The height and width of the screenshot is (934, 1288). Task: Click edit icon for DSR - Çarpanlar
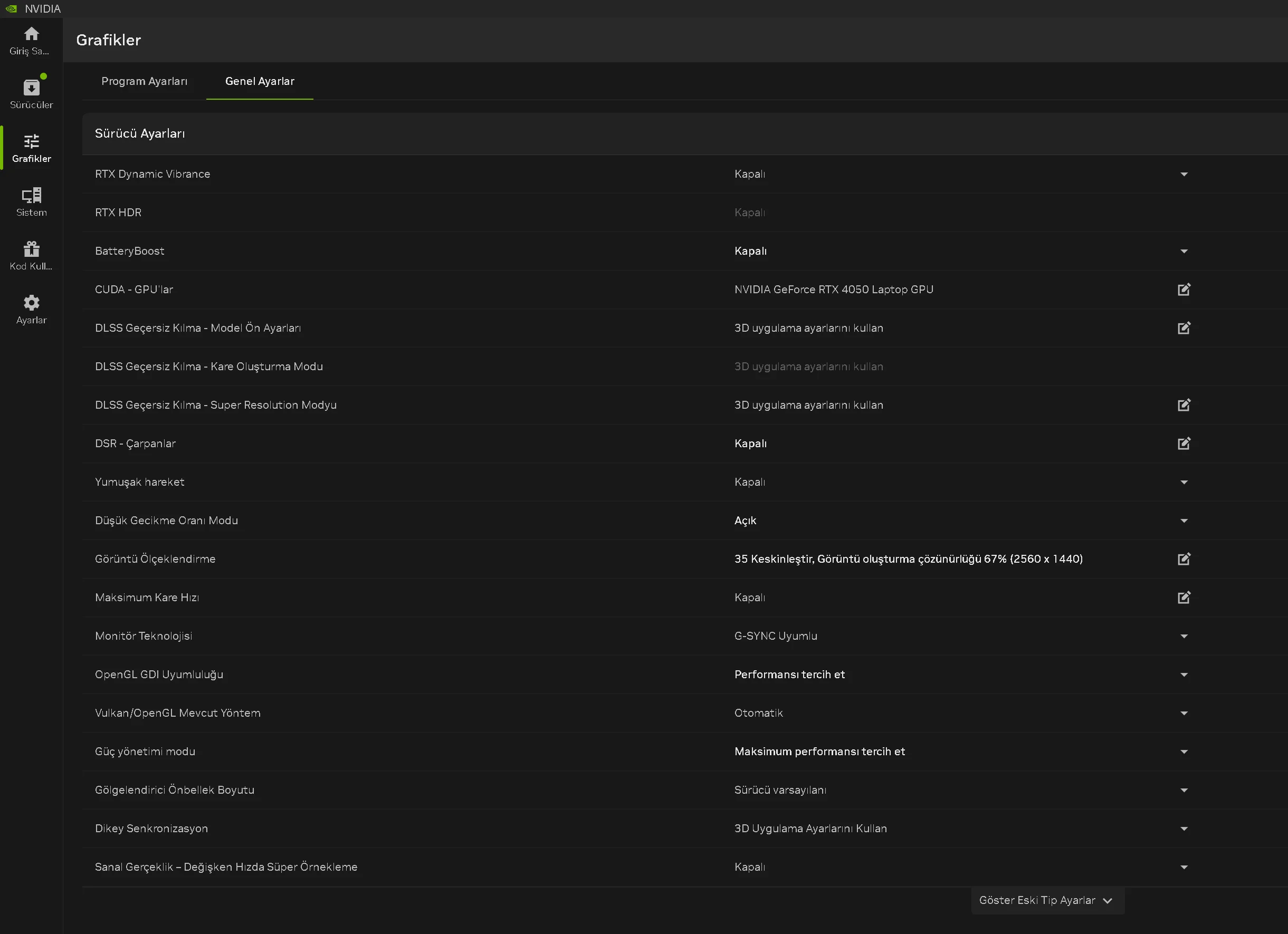pyautogui.click(x=1184, y=444)
